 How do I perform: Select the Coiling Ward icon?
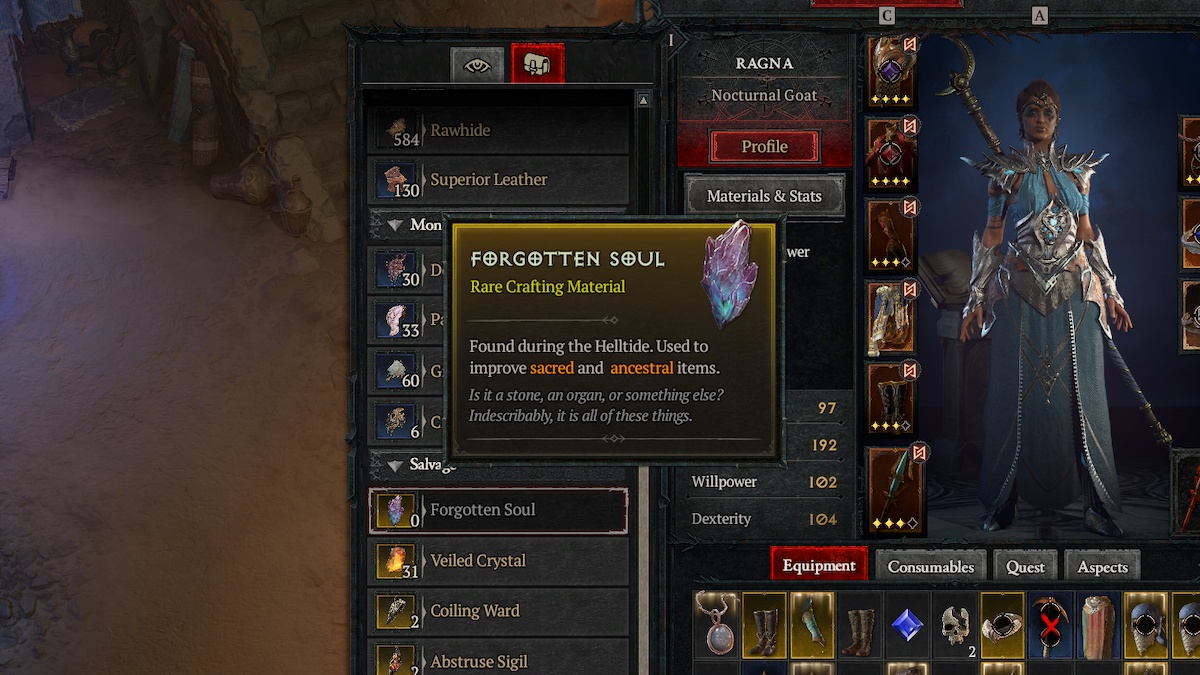pyautogui.click(x=398, y=611)
